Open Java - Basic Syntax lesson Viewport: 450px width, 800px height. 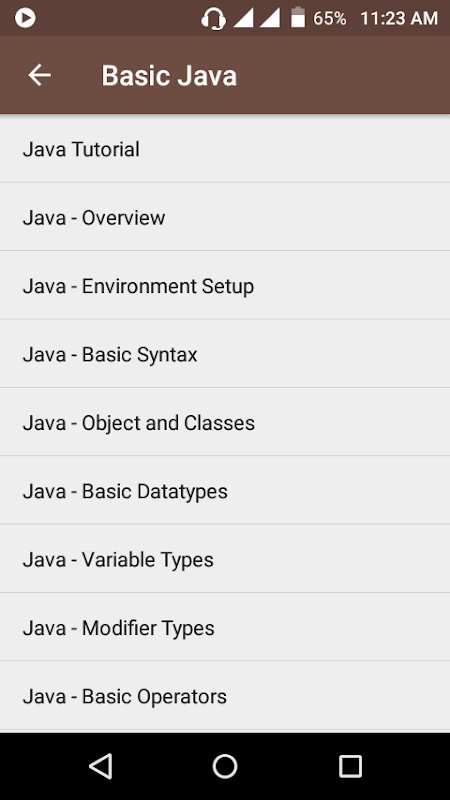point(225,354)
